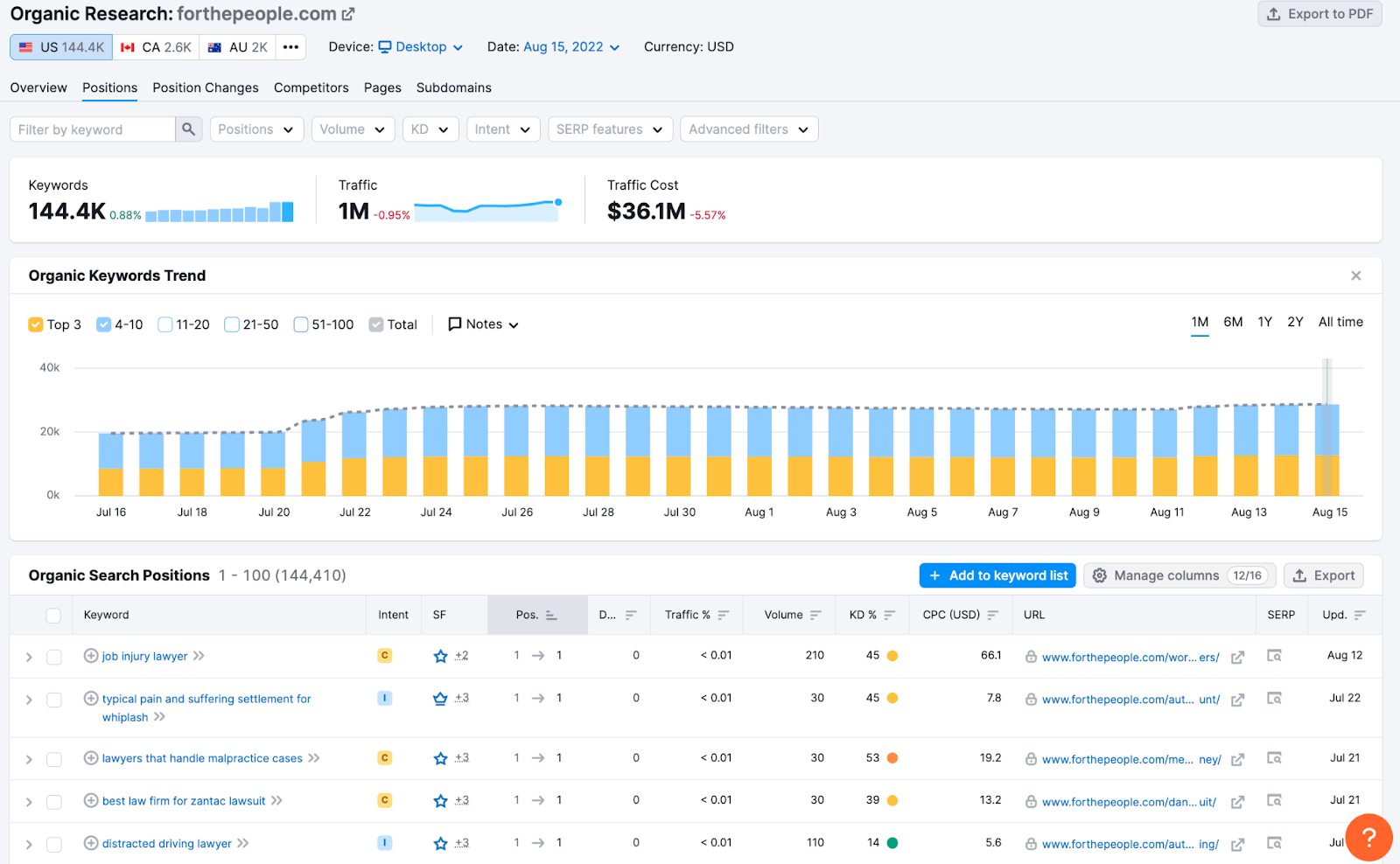Enable 21-50 series checkbox

pos(232,324)
